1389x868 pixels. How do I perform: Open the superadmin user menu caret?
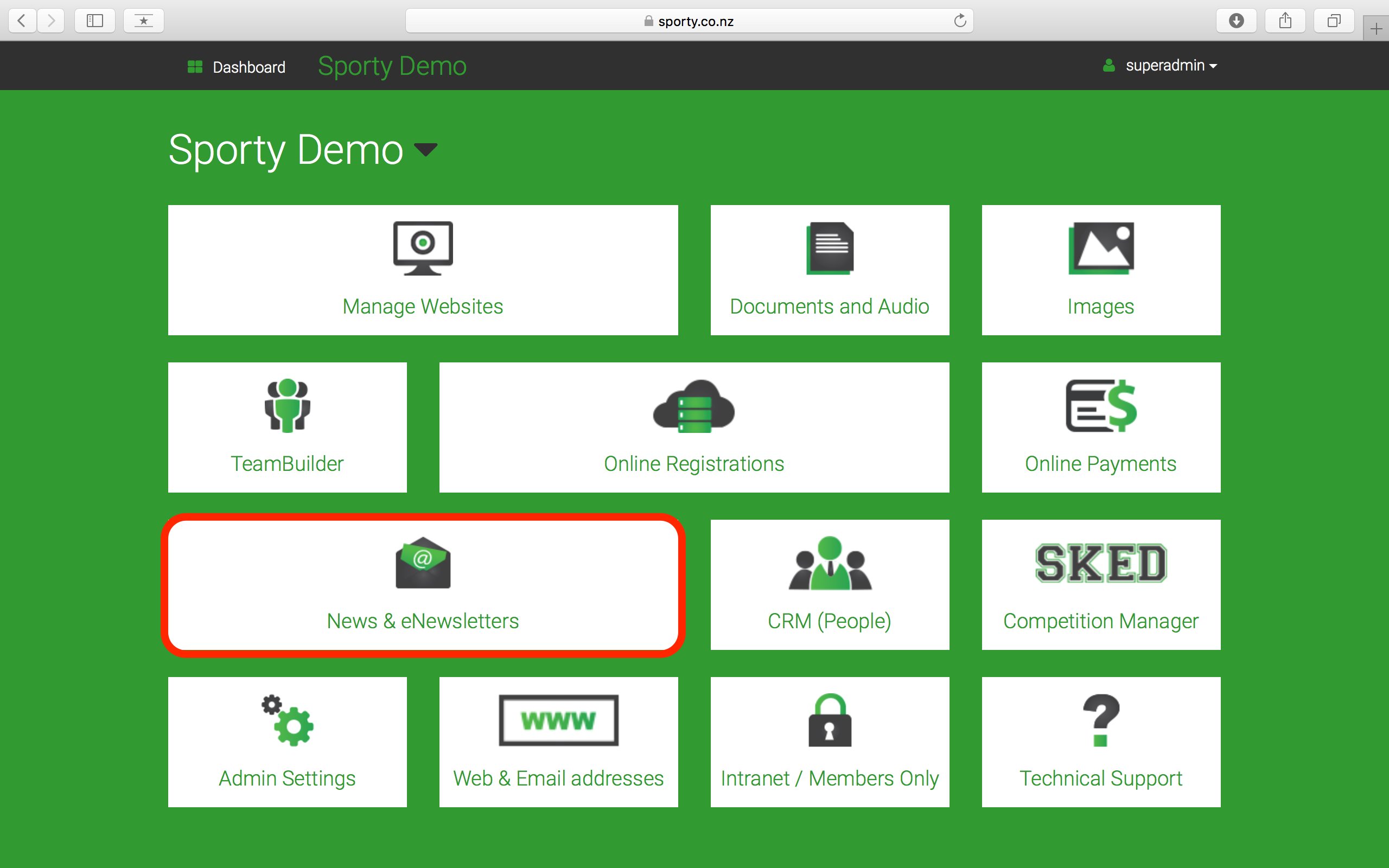click(1213, 67)
